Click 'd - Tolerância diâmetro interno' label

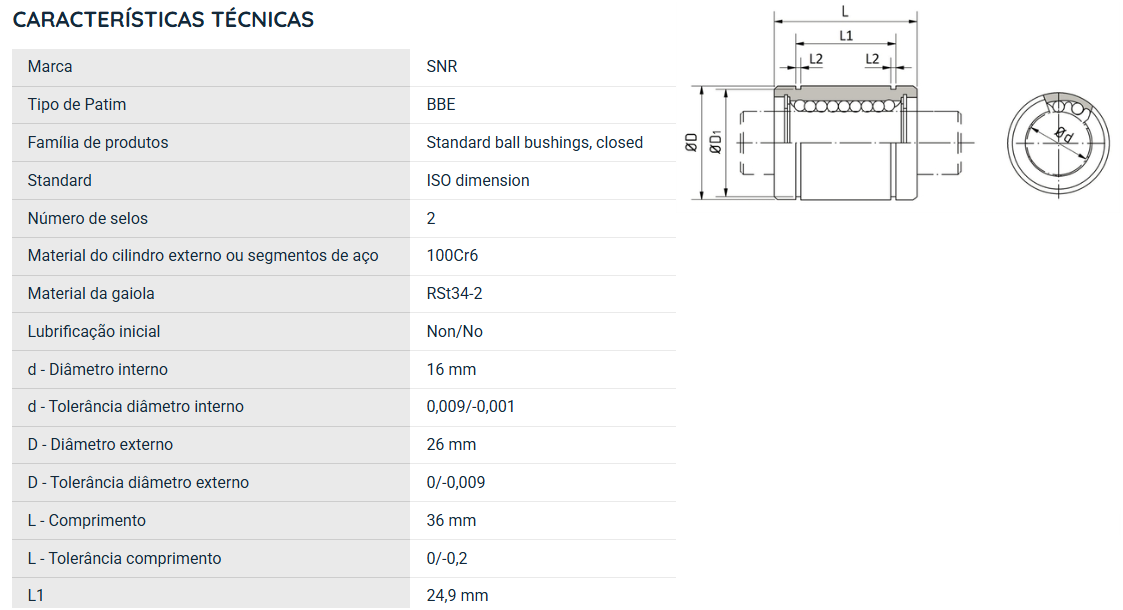pyautogui.click(x=136, y=407)
